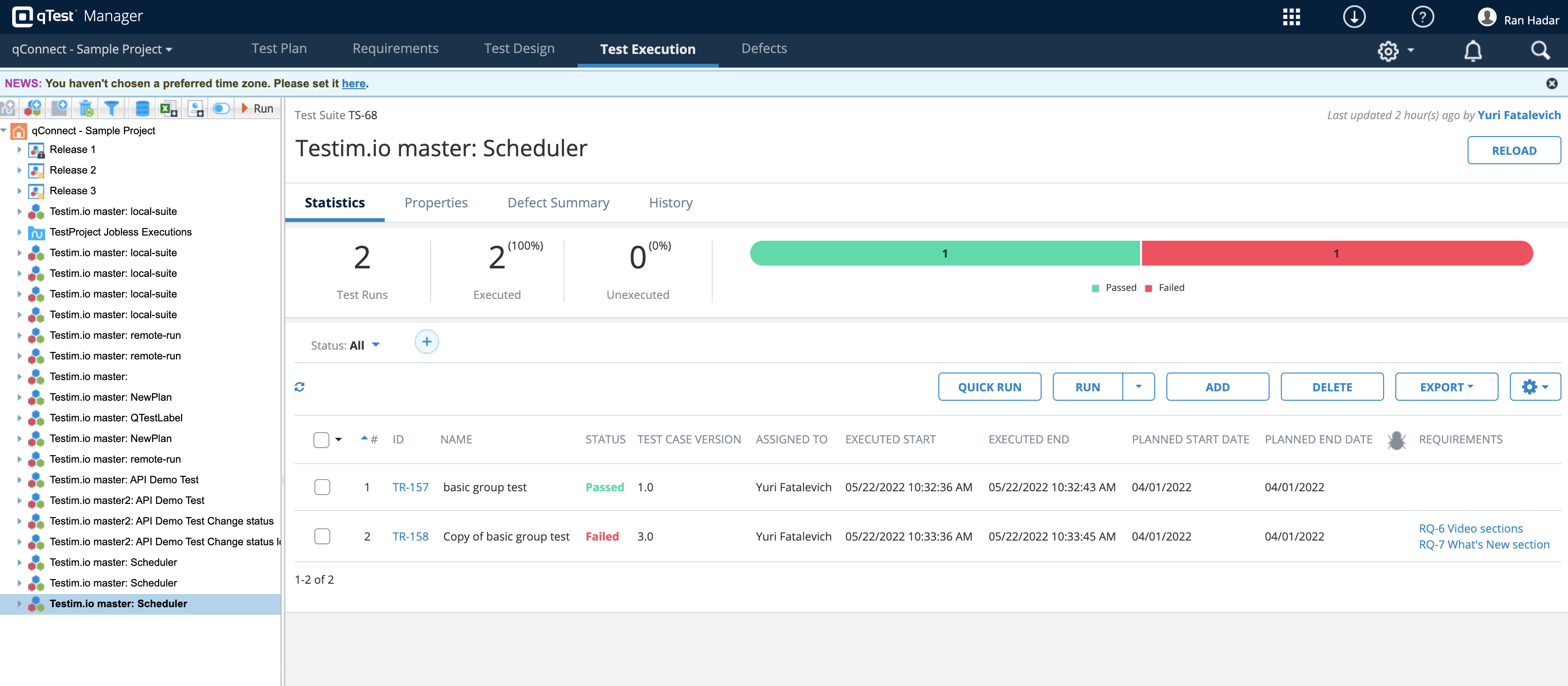1568x686 pixels.
Task: Click the Excel export icon
Action: click(x=168, y=108)
